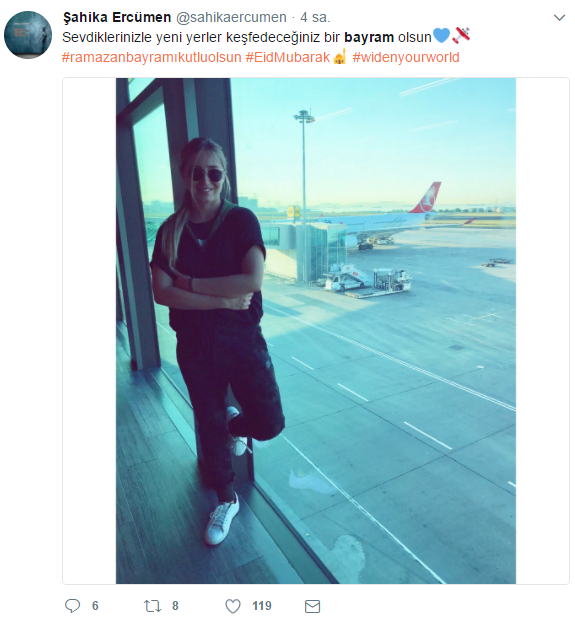Click the reply speech bubble icon
The image size is (575, 617).
(x=72, y=606)
